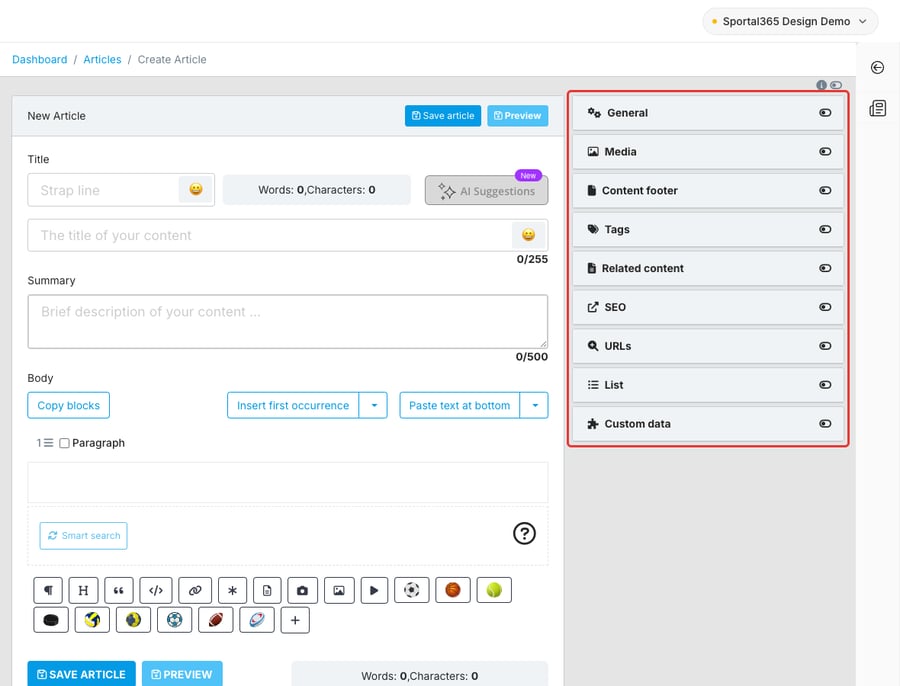Toggle the General section switch
This screenshot has height=686, width=900.
[825, 113]
